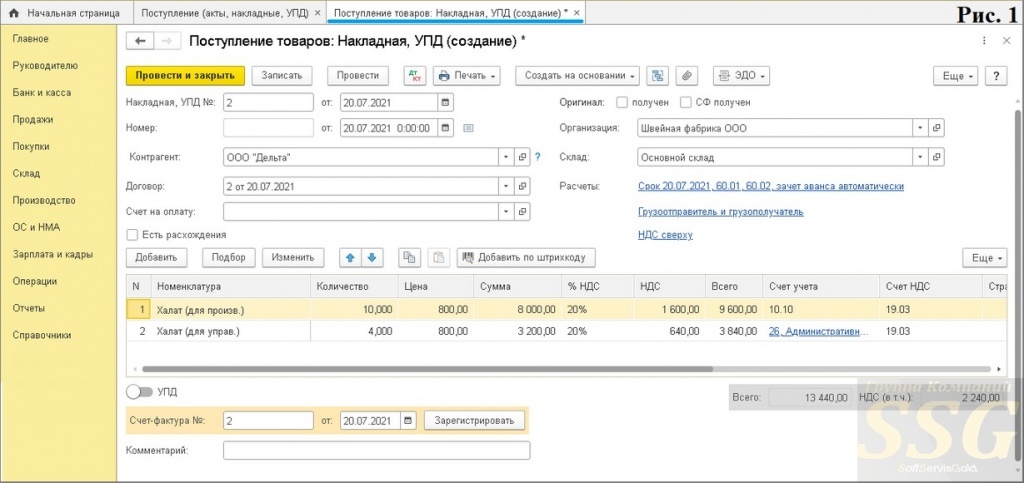Click the question mark next to Контрагент
Viewport: 1024px width, 483px height.
538,157
